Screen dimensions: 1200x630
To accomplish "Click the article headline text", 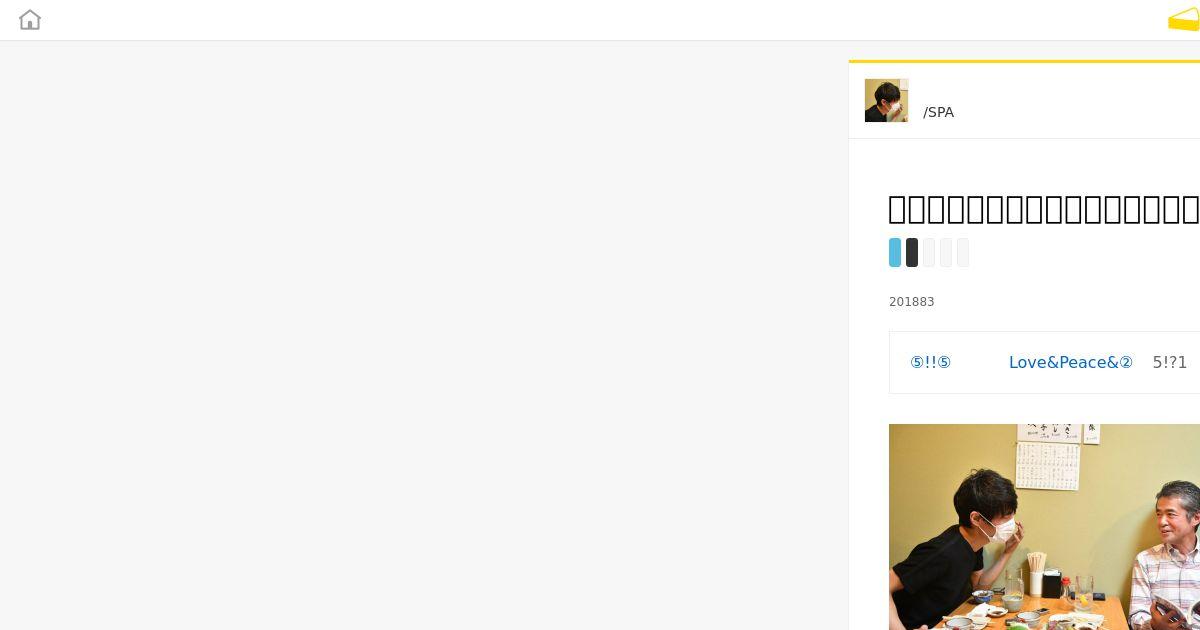I will click(x=1044, y=209).
